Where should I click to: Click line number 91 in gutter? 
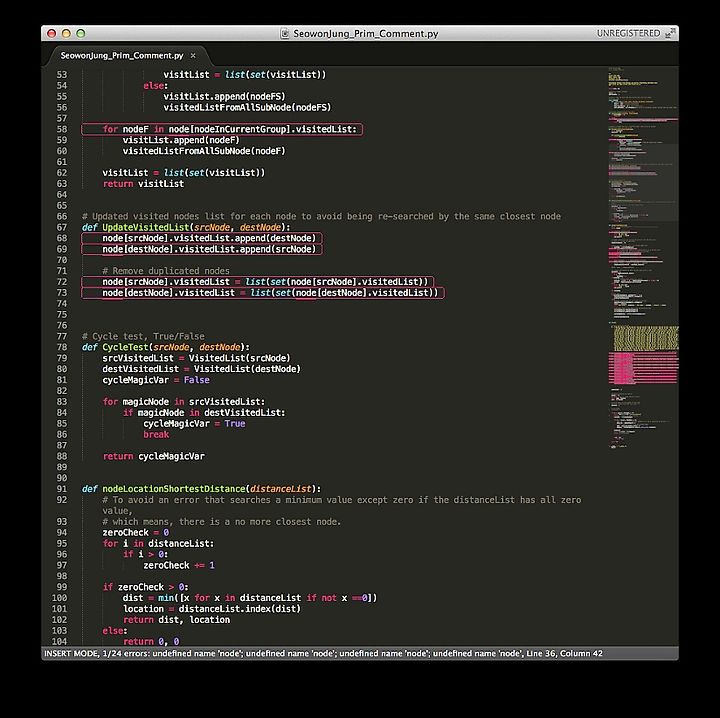[62, 489]
